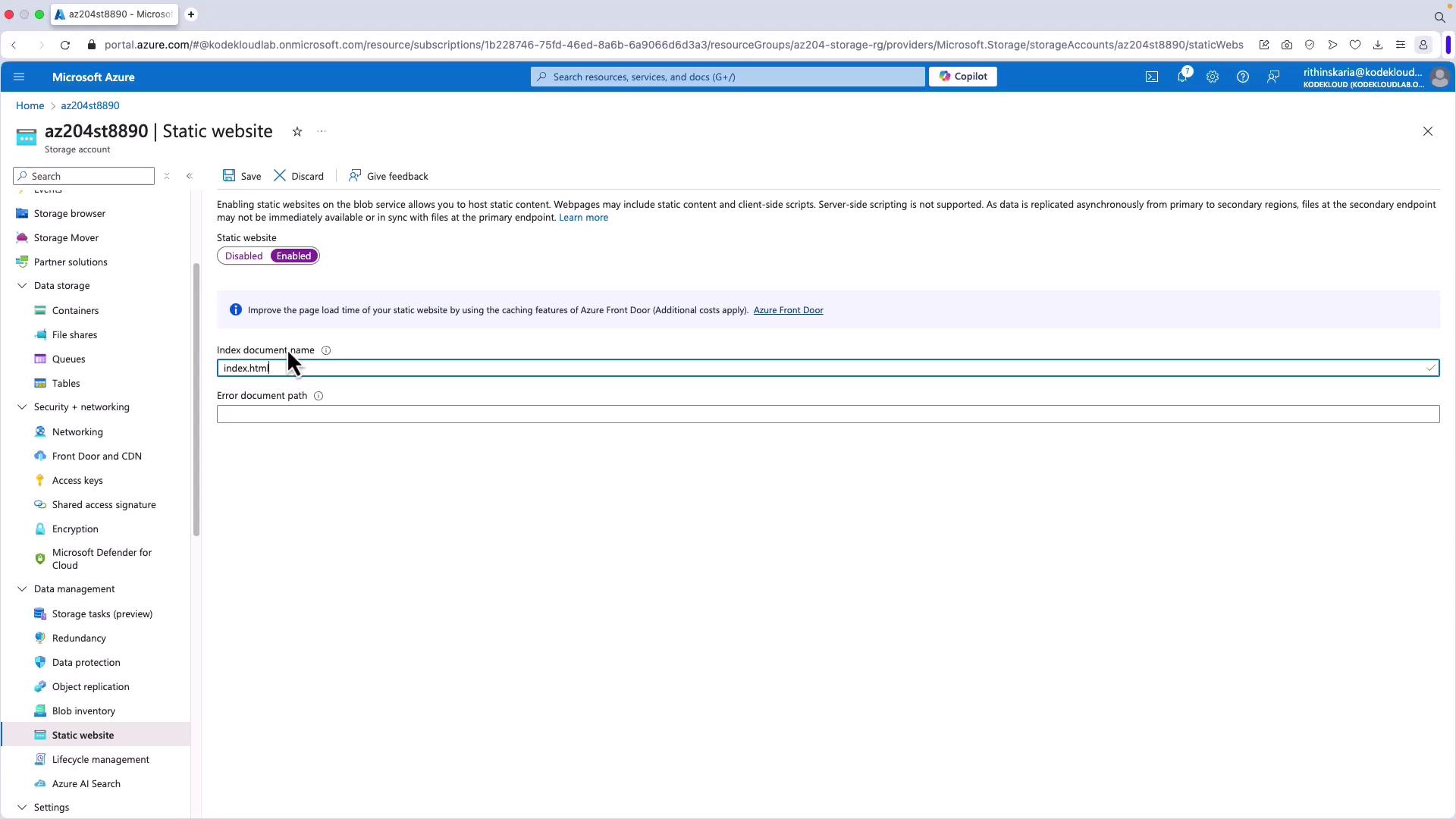Collapse the sidebar with the double chevron
This screenshot has height=819, width=1456.
click(190, 176)
